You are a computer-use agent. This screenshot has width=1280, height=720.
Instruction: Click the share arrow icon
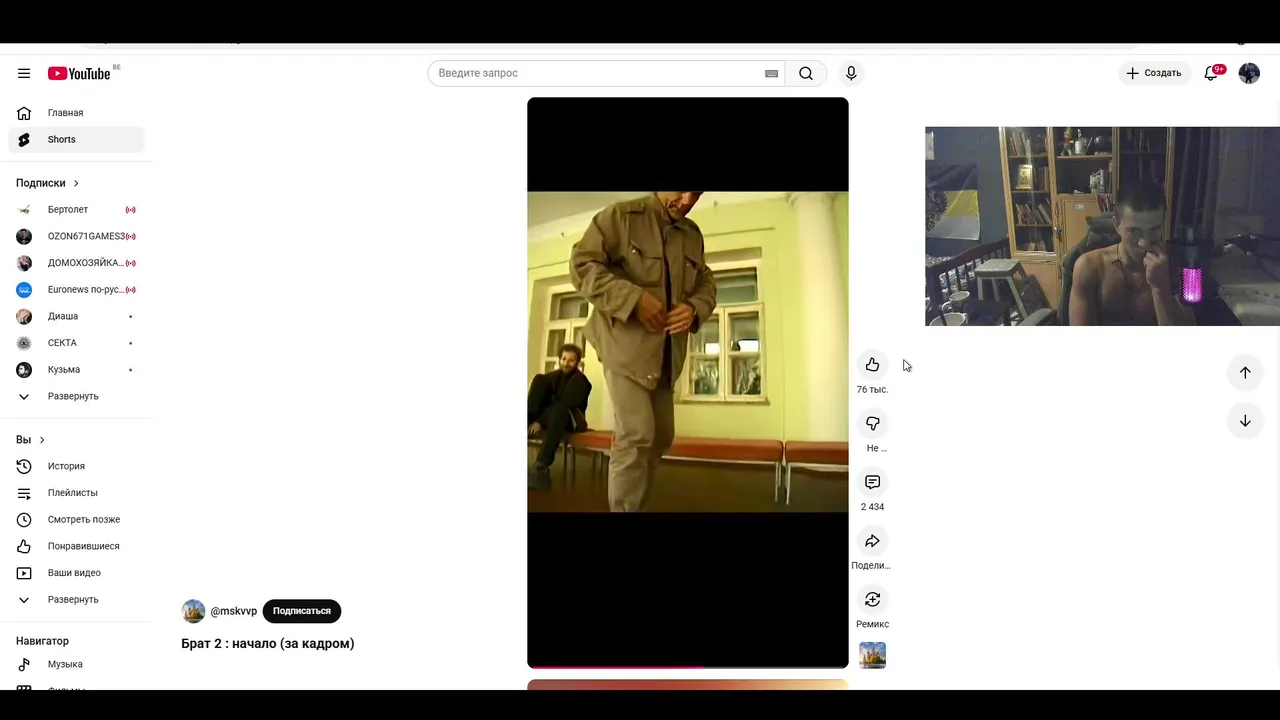(x=872, y=541)
